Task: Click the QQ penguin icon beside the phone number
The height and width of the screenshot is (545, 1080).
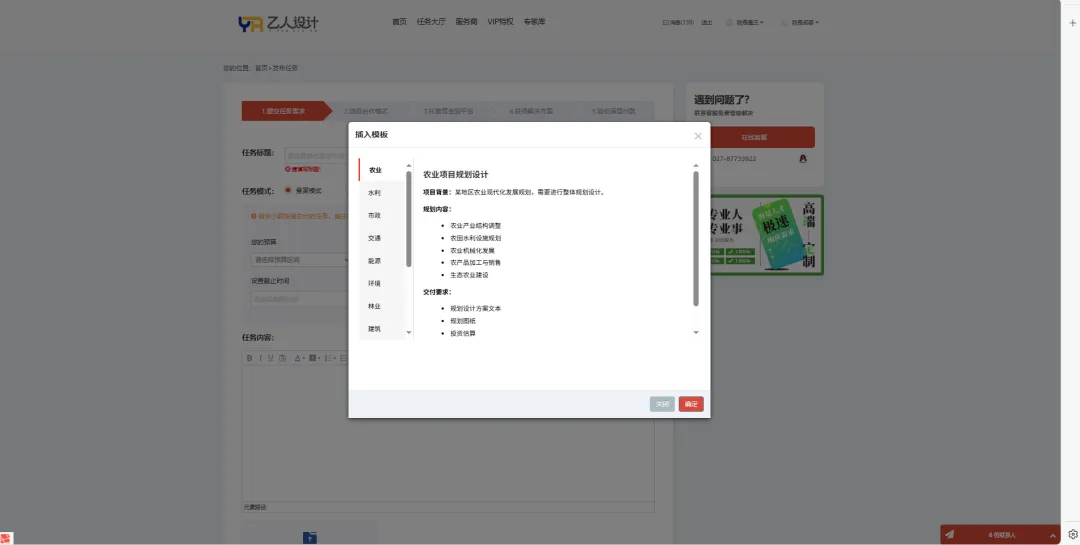Action: click(x=802, y=158)
